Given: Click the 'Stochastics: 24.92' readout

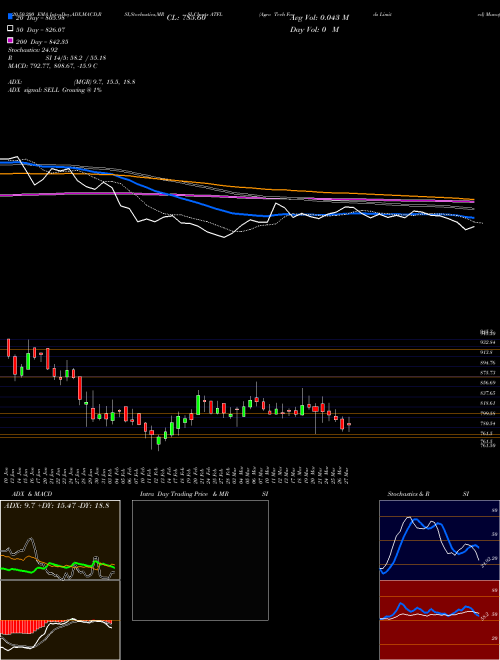Looking at the screenshot, I should (33, 50).
